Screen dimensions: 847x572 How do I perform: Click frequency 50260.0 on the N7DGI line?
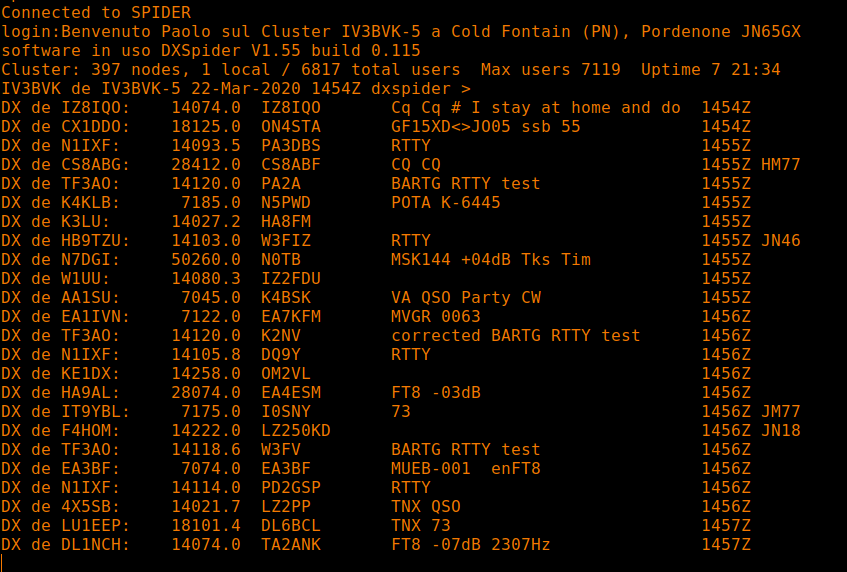point(206,259)
